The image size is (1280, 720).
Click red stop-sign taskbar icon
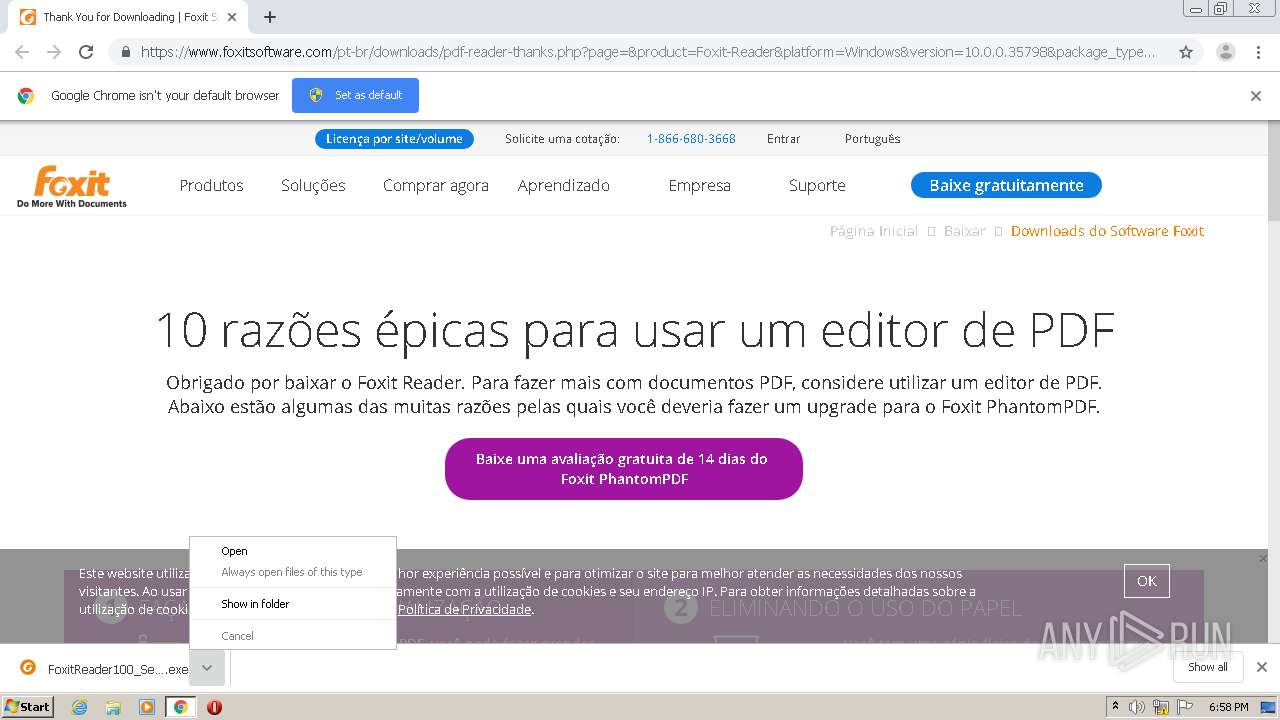click(x=214, y=707)
